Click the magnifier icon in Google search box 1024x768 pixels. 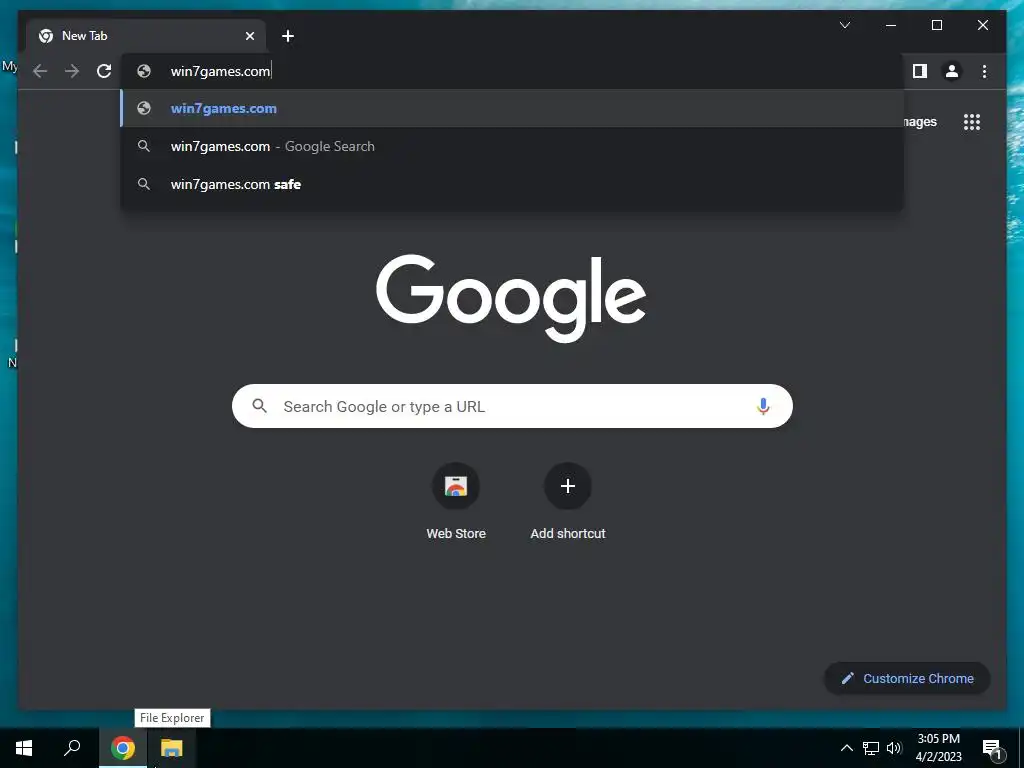259,406
